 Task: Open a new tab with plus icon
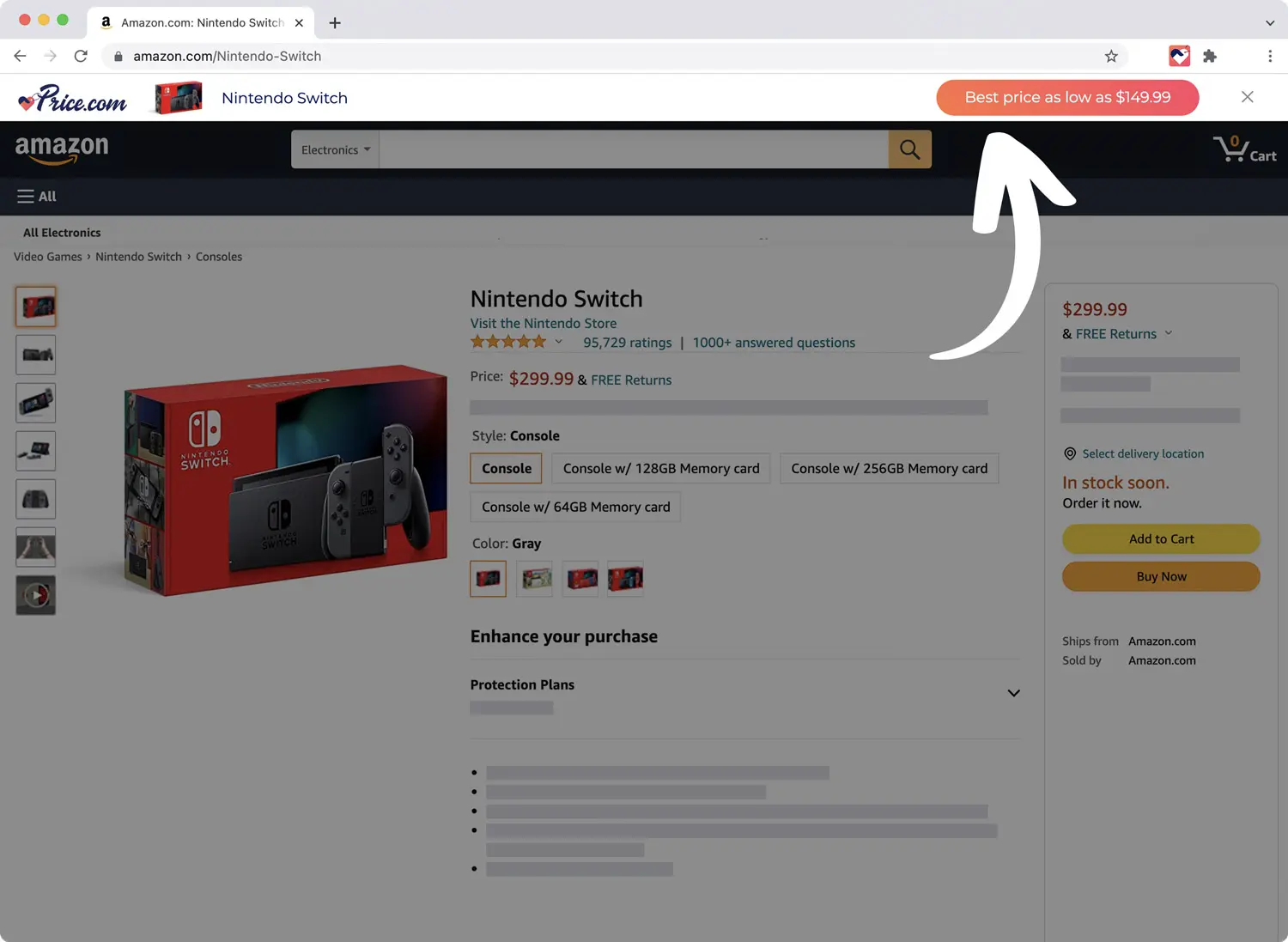coord(335,23)
